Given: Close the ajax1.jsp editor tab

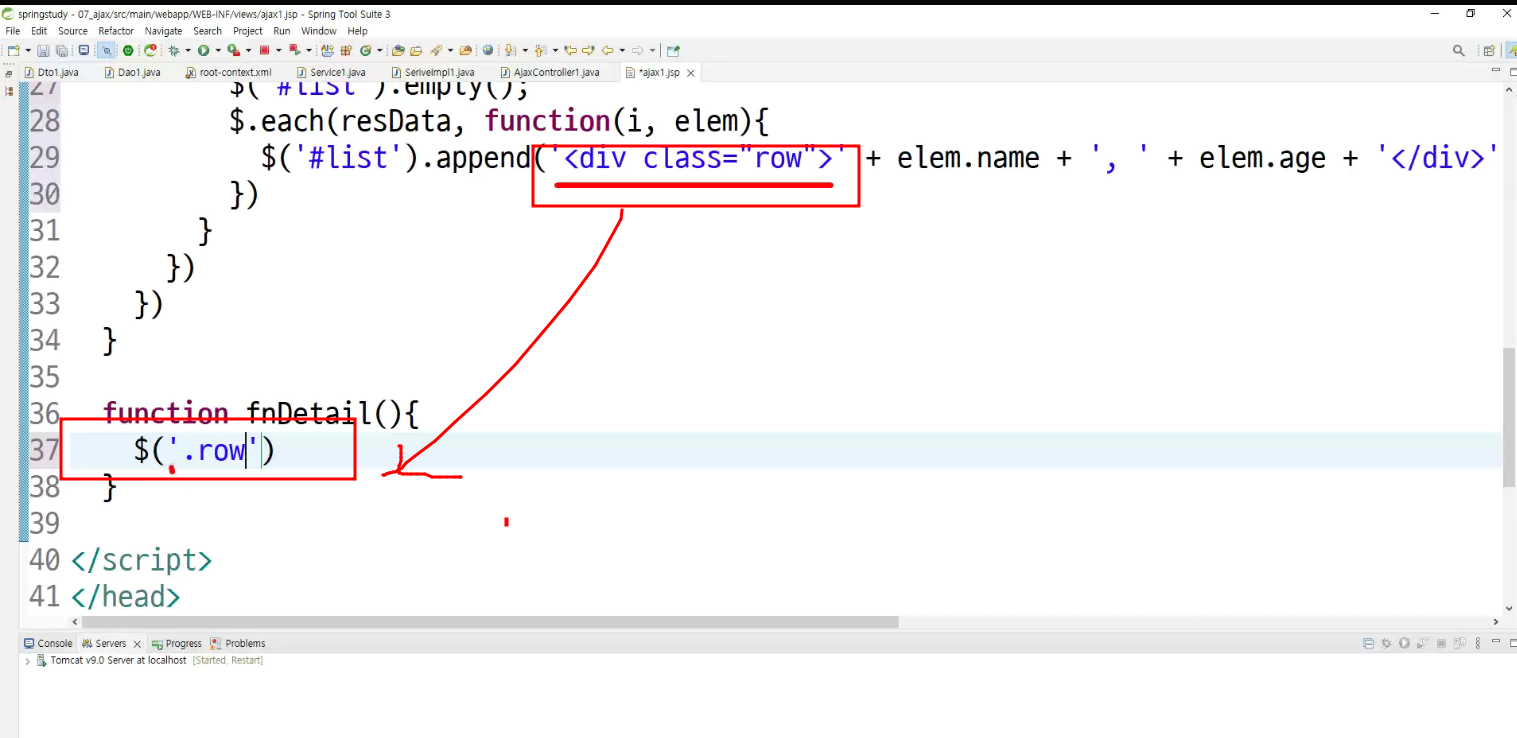Looking at the screenshot, I should 691,73.
